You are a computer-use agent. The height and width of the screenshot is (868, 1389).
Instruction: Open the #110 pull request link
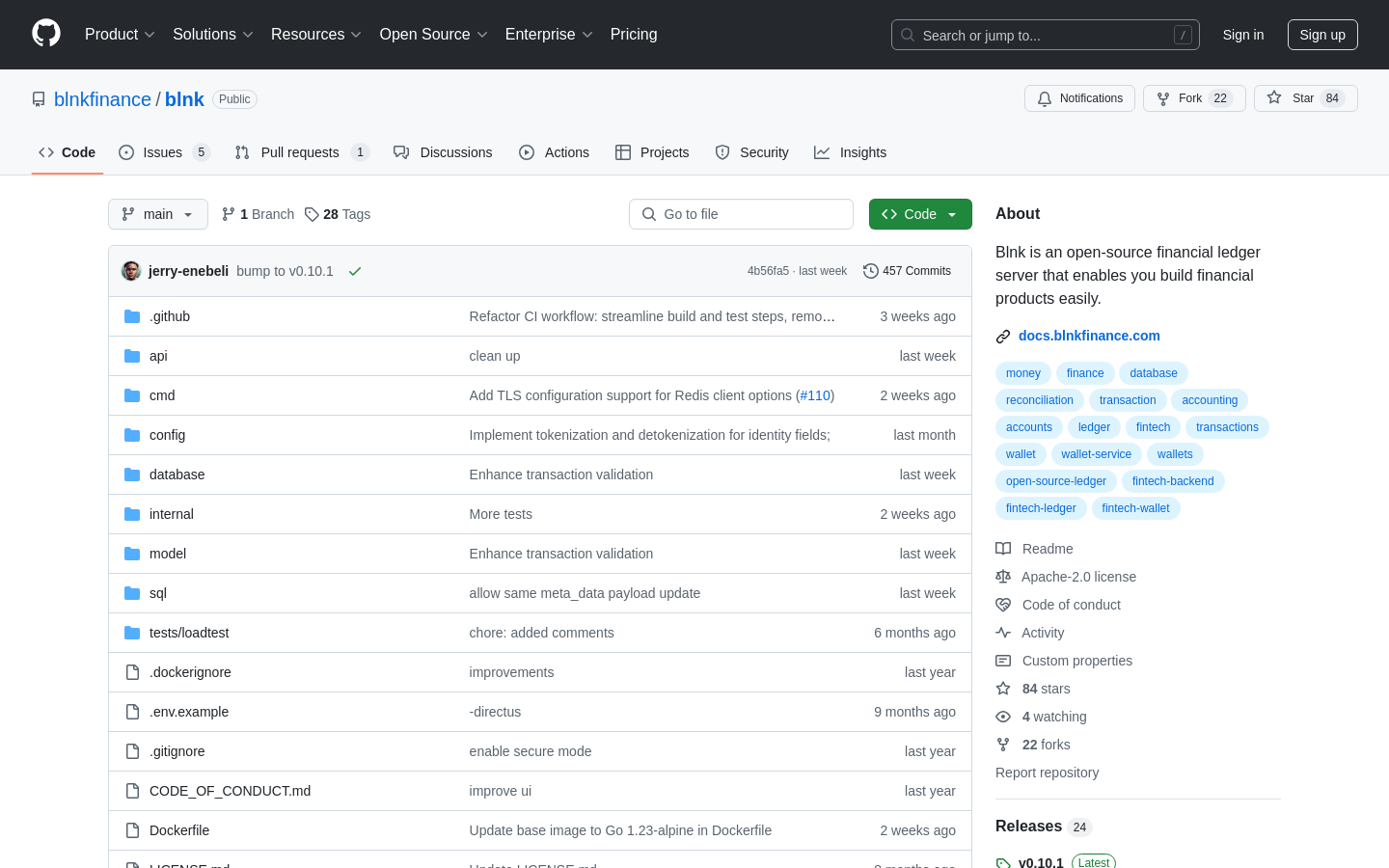pyautogui.click(x=815, y=395)
